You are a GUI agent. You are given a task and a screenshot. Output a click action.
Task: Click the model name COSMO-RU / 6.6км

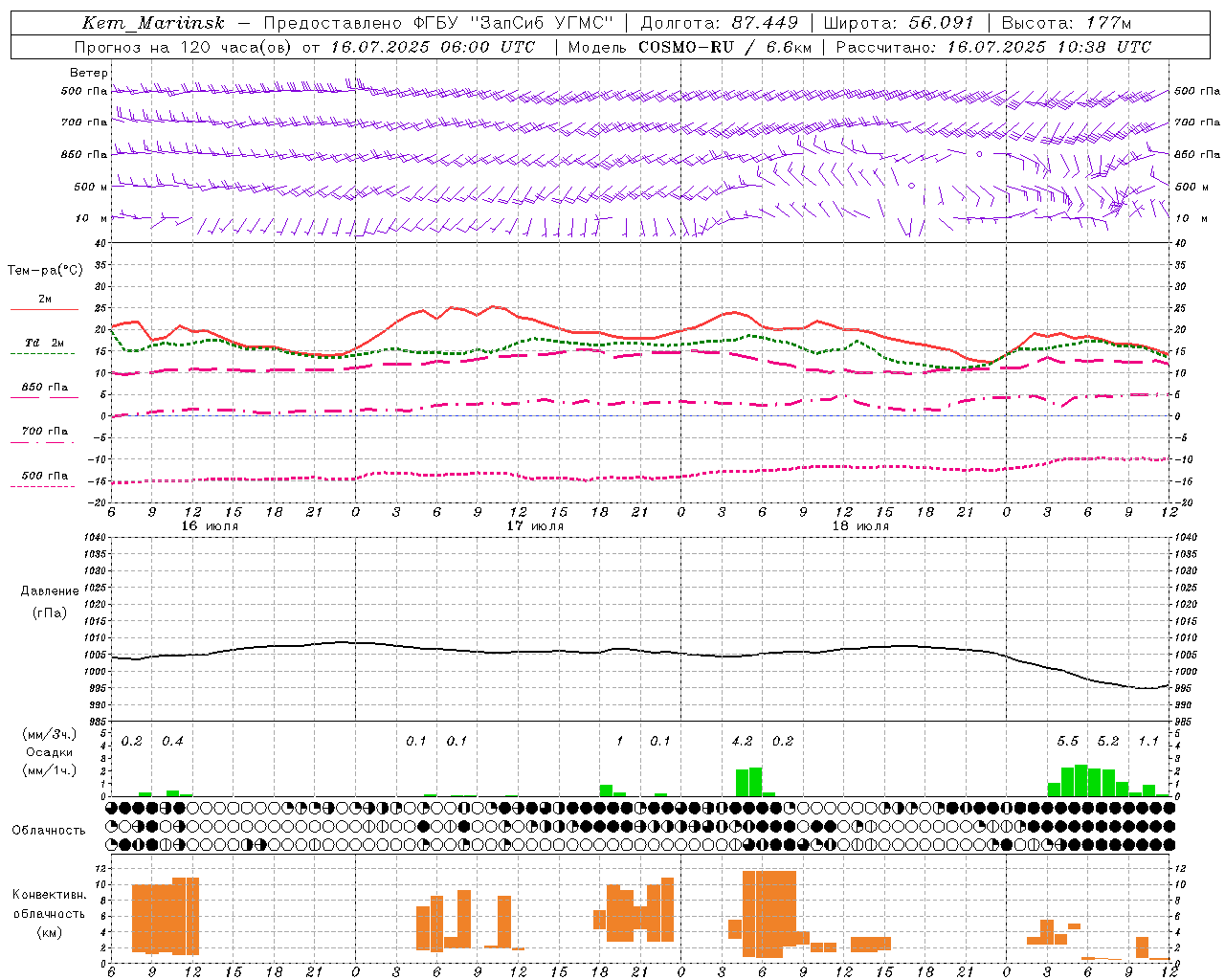click(x=725, y=46)
